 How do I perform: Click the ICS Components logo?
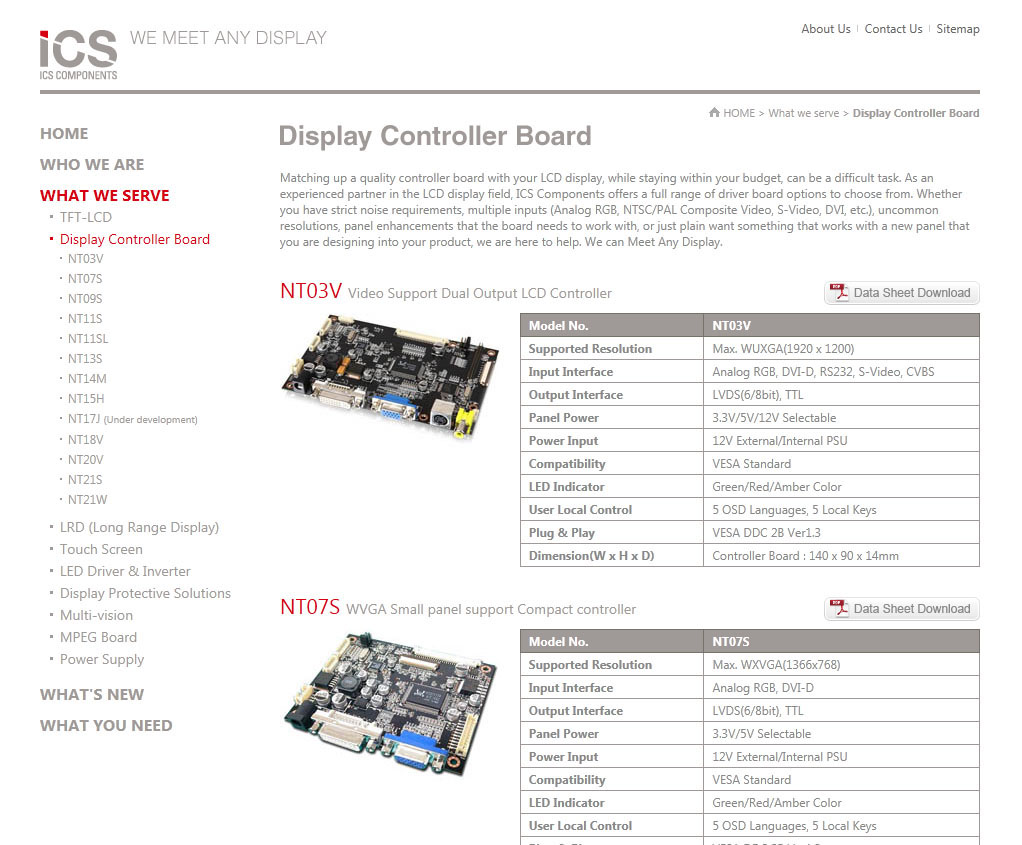pyautogui.click(x=78, y=55)
